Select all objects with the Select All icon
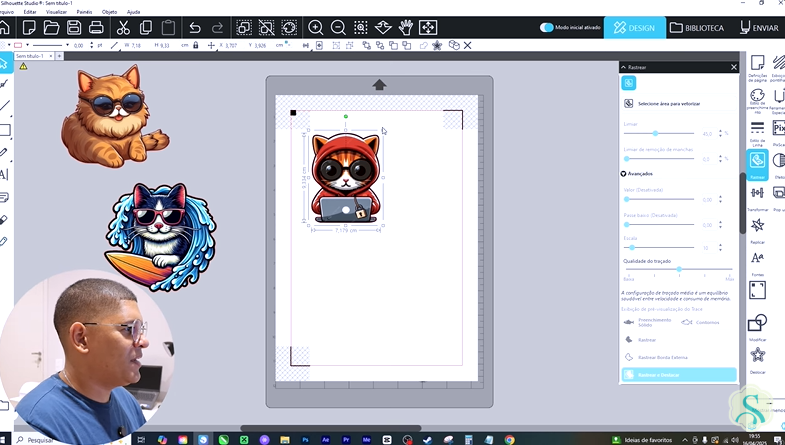785x445 pixels. [244, 28]
